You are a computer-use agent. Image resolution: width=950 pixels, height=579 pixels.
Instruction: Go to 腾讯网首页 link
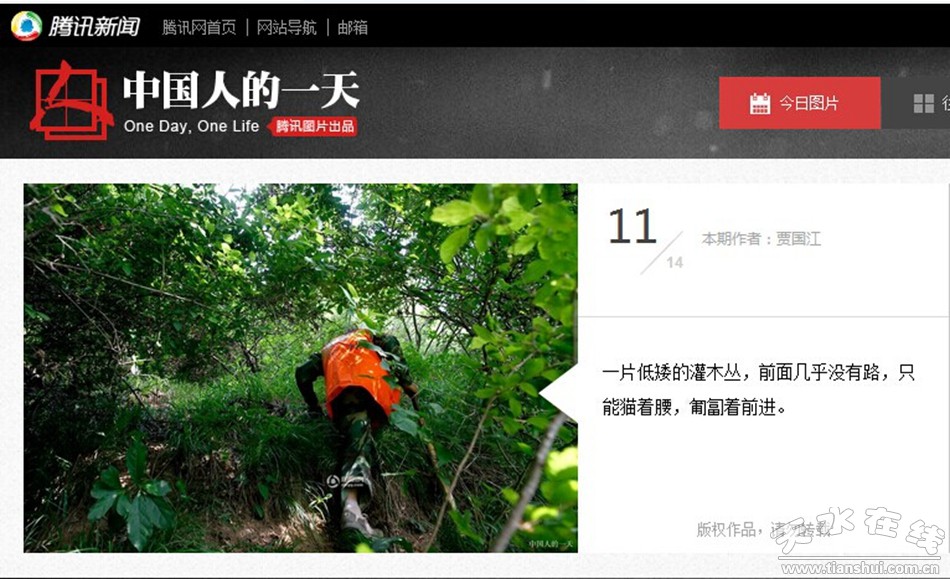pyautogui.click(x=199, y=27)
